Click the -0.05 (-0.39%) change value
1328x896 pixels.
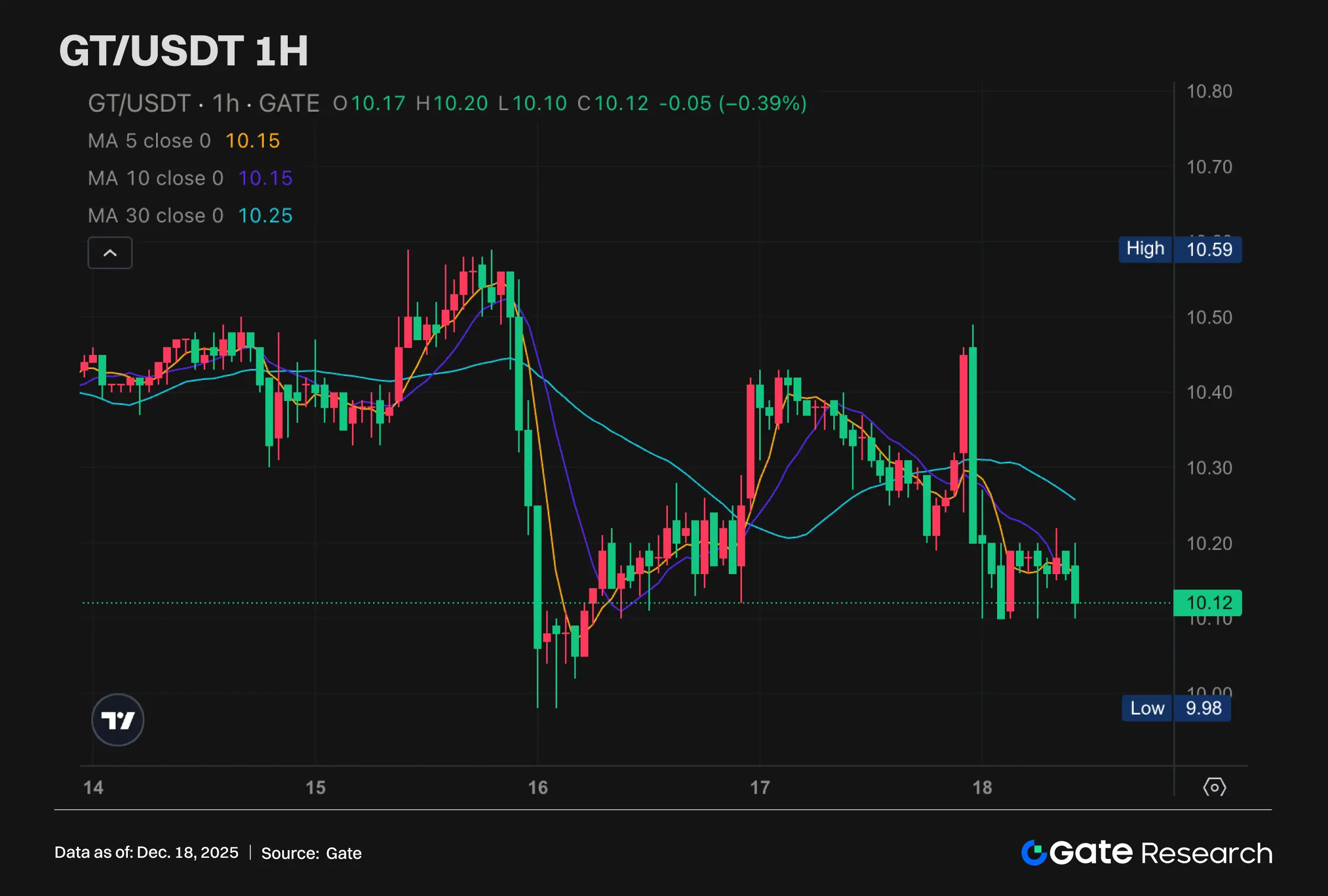[x=733, y=104]
